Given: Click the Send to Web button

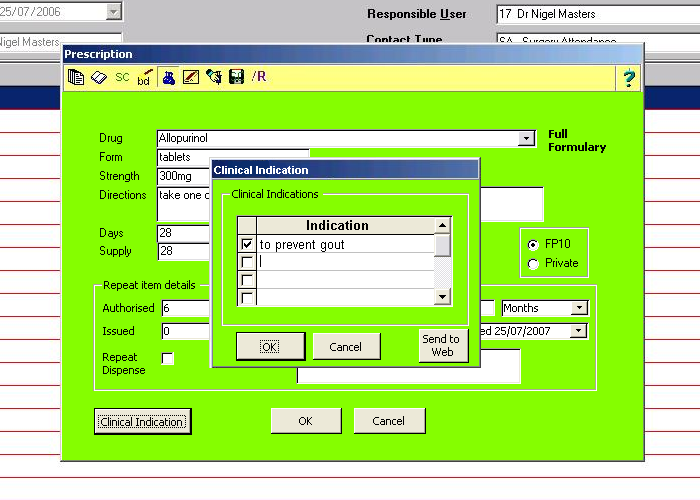Looking at the screenshot, I should [443, 346].
